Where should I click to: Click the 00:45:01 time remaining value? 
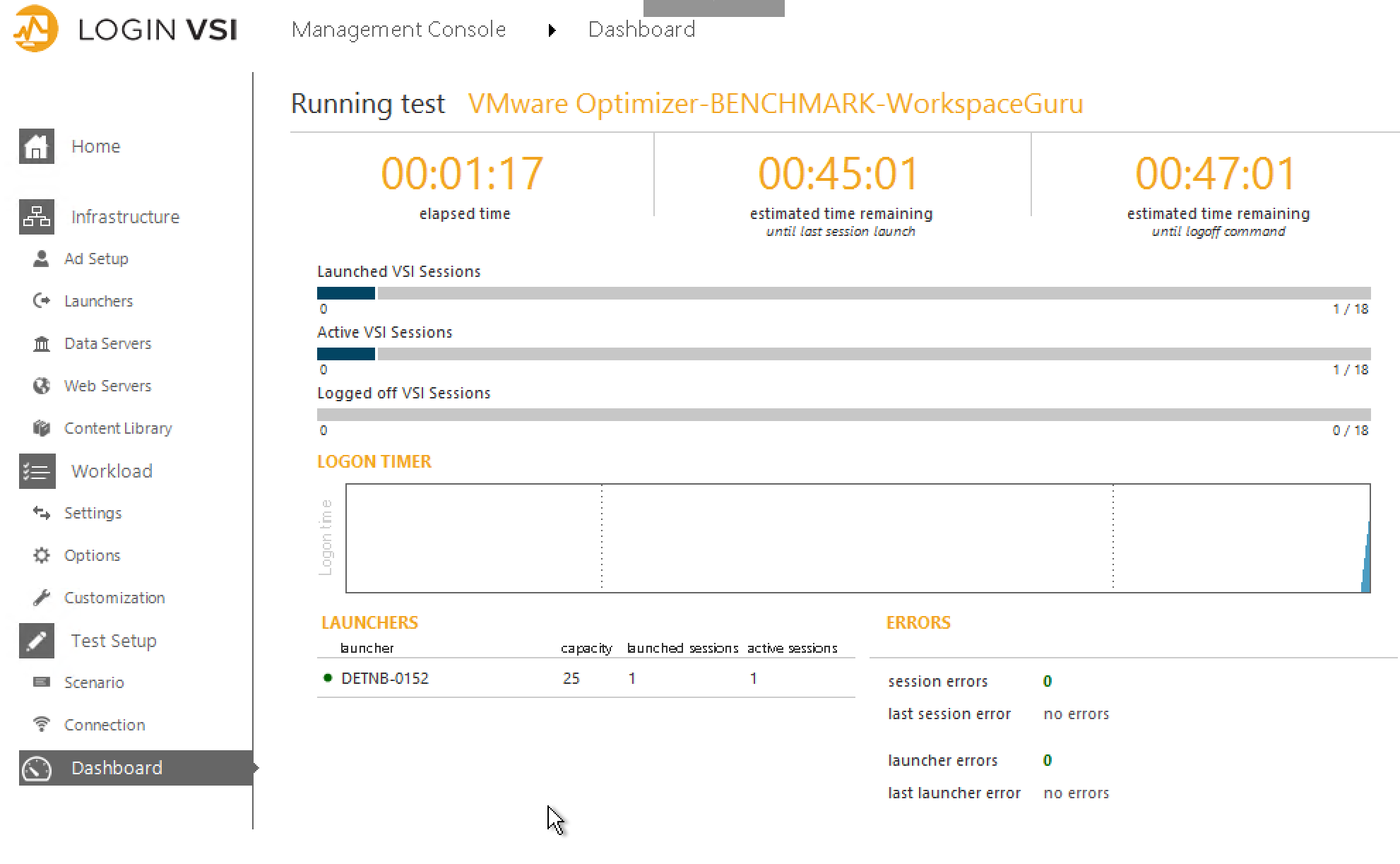(x=839, y=173)
